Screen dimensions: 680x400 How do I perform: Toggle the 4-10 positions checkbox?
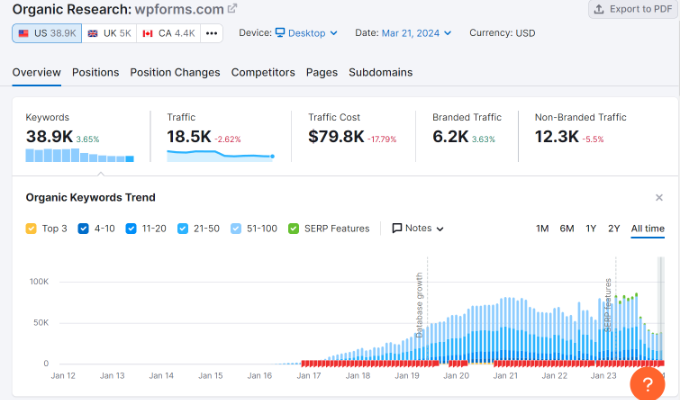[x=84, y=228]
